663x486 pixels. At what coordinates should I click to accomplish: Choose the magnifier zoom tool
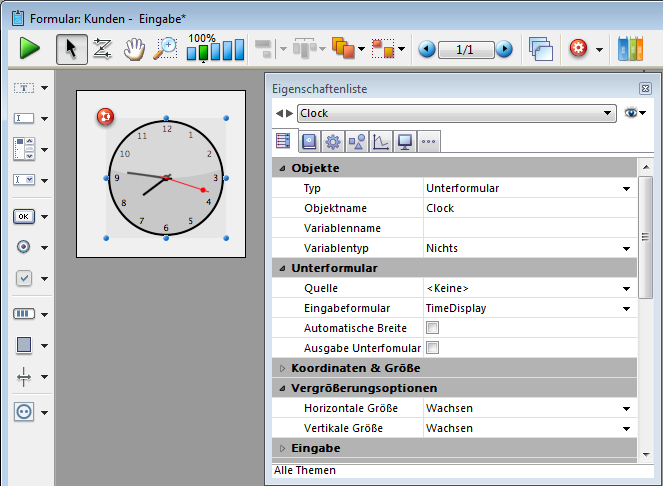[x=165, y=48]
